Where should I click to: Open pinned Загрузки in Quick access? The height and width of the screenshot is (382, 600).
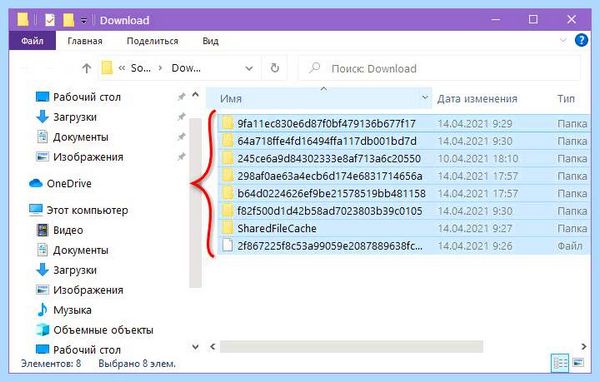(x=75, y=117)
